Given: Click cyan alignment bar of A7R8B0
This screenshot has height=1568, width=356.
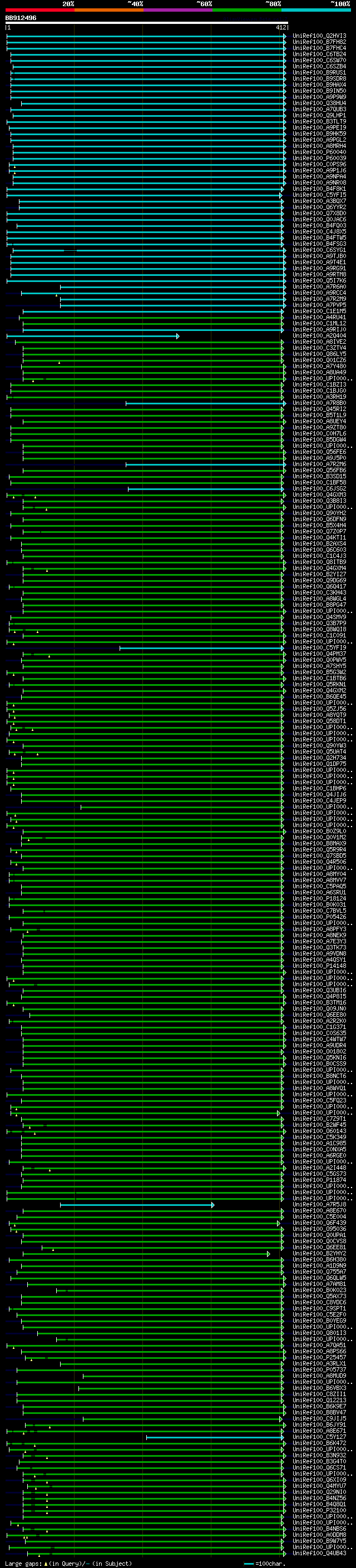Looking at the screenshot, I should point(206,403).
